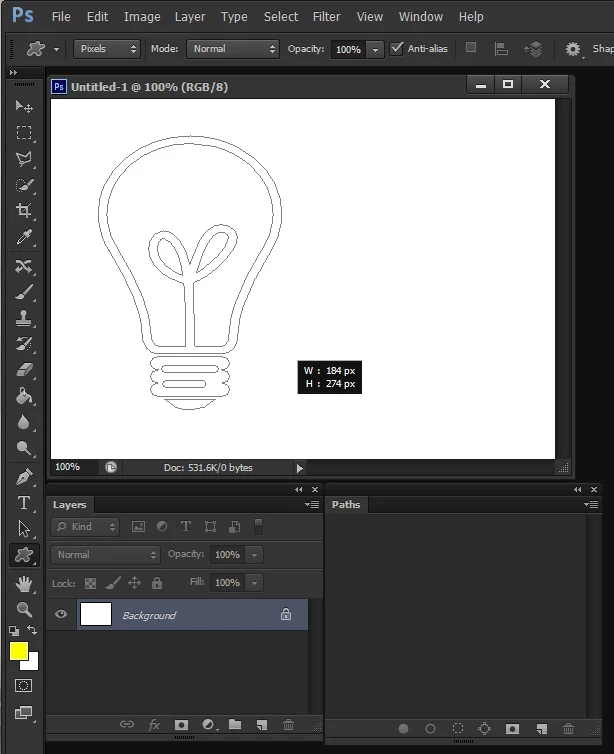The height and width of the screenshot is (754, 614).
Task: Open the options bar Opacity slider arrow
Action: (375, 49)
